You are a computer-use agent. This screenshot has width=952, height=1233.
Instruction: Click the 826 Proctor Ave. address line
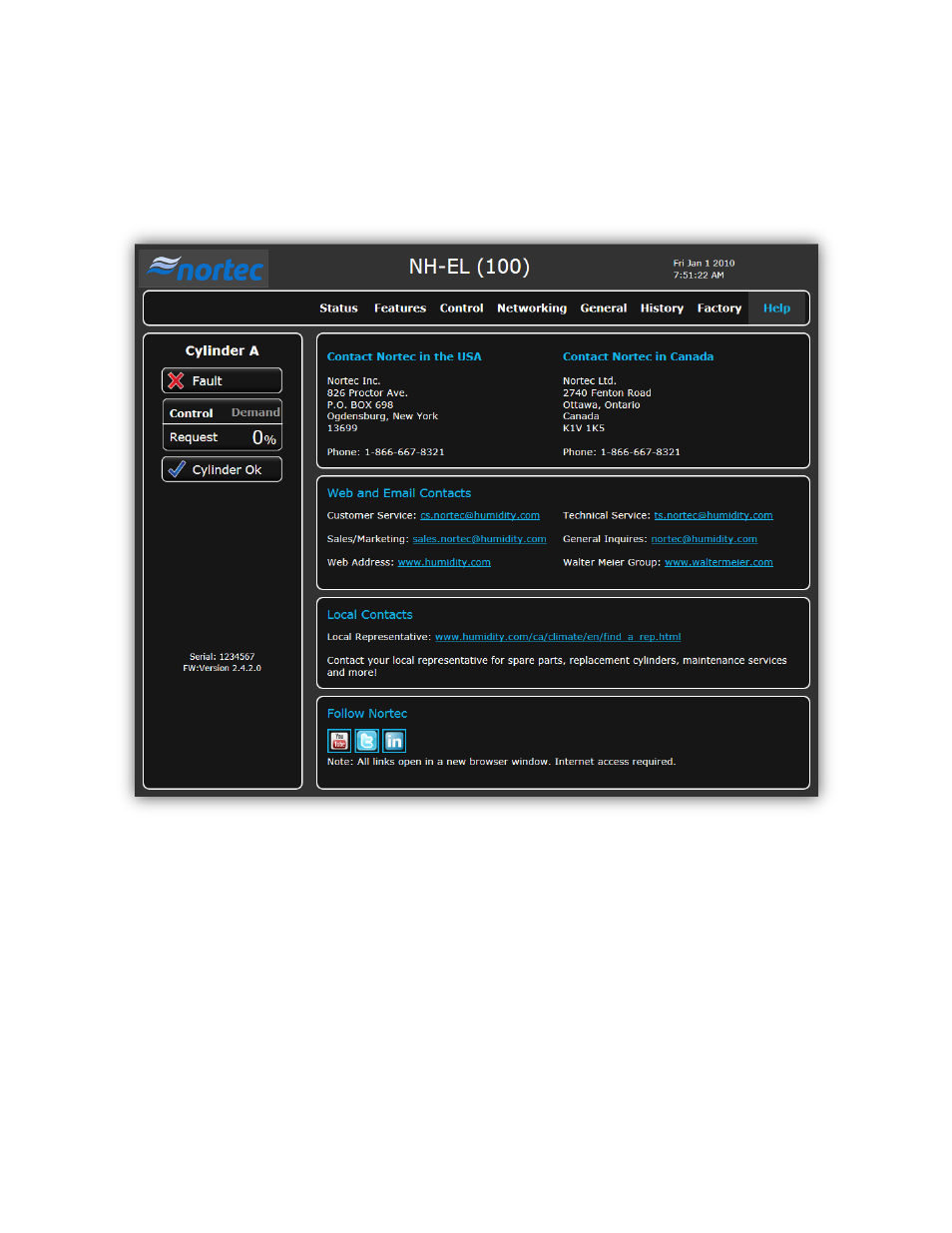point(366,393)
